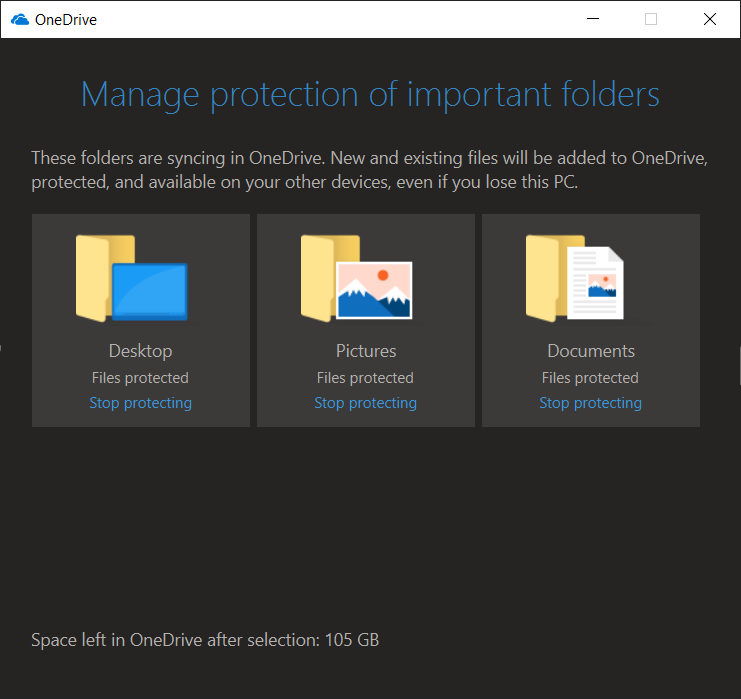Click the Pictures folder icon
Viewport: 741px width, 699px height.
(x=357, y=278)
